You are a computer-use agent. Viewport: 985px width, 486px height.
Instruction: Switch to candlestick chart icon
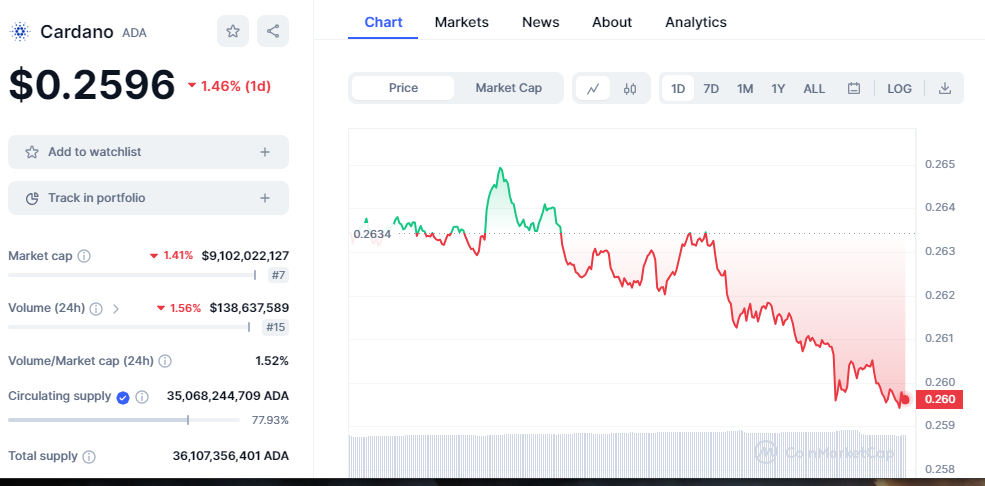pyautogui.click(x=630, y=89)
